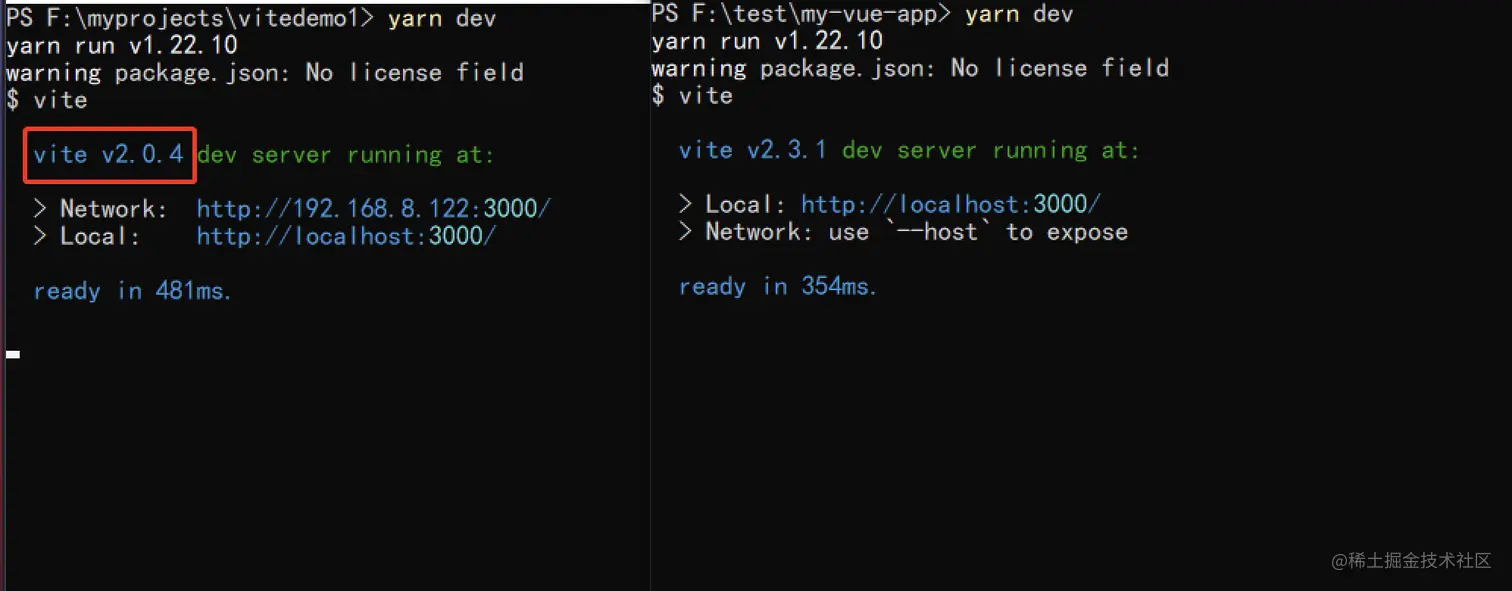Click the '> Local:' label in right terminal
The height and width of the screenshot is (591, 1512).
733,204
